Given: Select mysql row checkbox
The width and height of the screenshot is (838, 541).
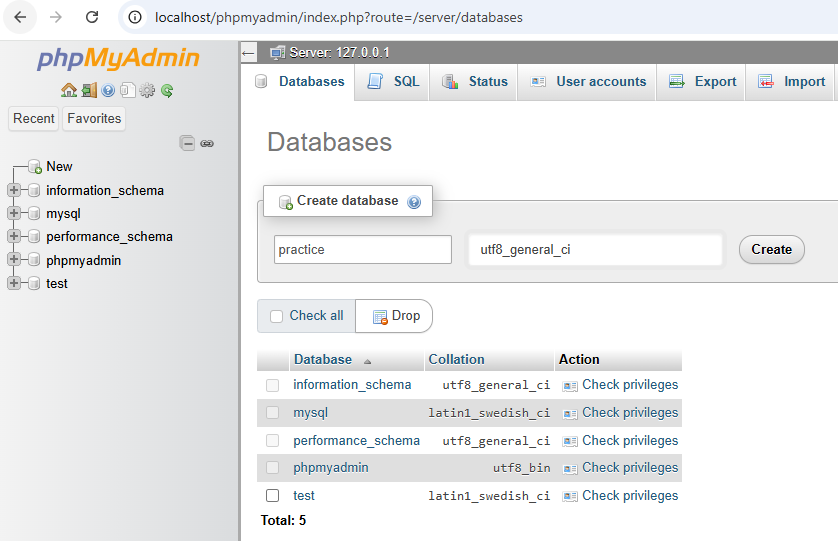Looking at the screenshot, I should pos(273,413).
